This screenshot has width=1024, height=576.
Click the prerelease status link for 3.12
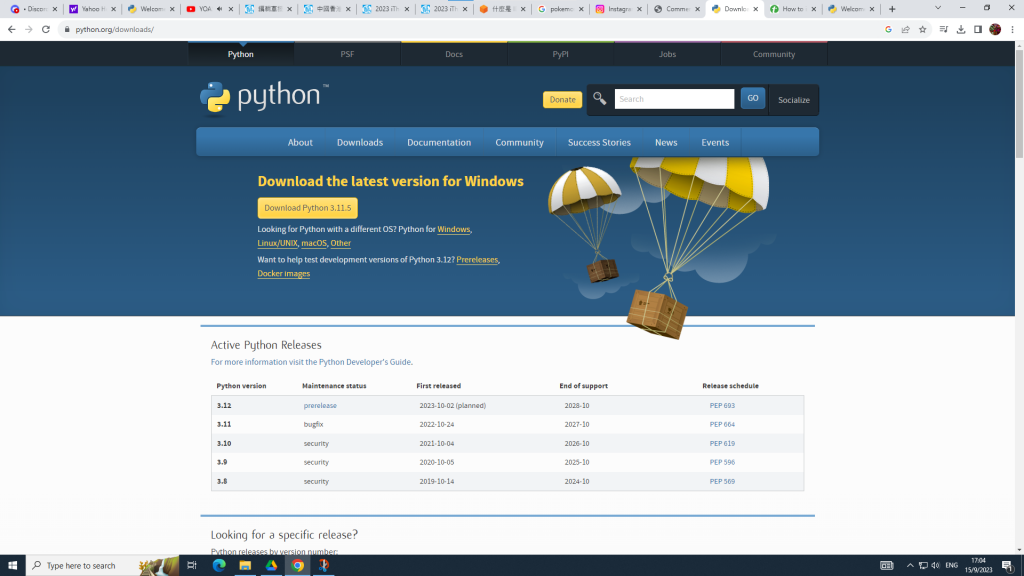pyautogui.click(x=320, y=406)
